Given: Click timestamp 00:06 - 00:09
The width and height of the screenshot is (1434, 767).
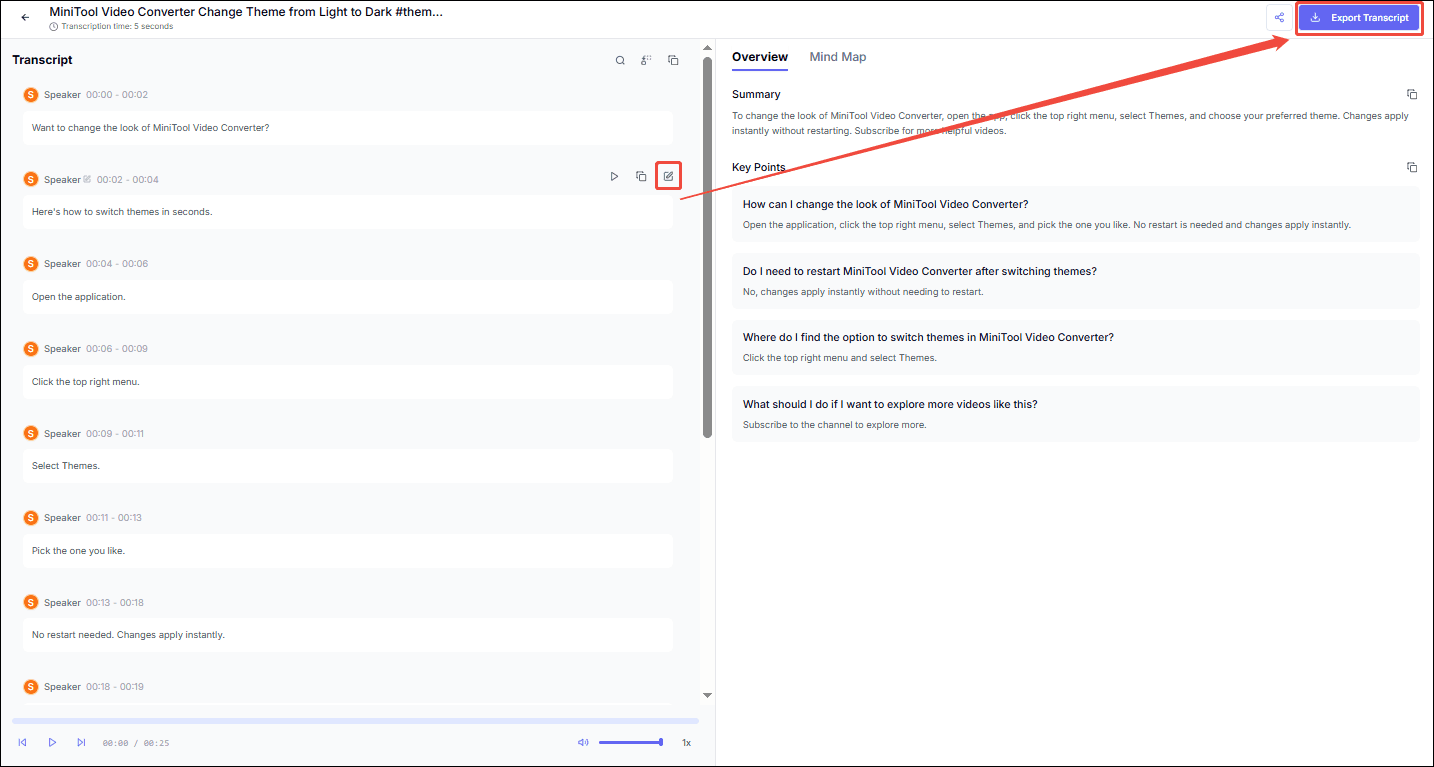Looking at the screenshot, I should (117, 349).
